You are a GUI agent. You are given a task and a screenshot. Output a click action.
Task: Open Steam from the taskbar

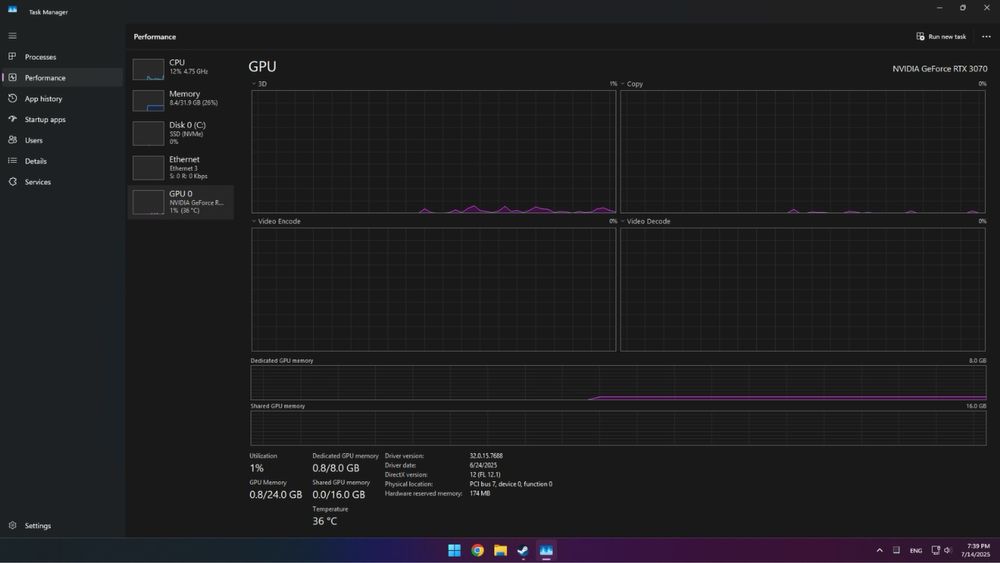tap(523, 550)
